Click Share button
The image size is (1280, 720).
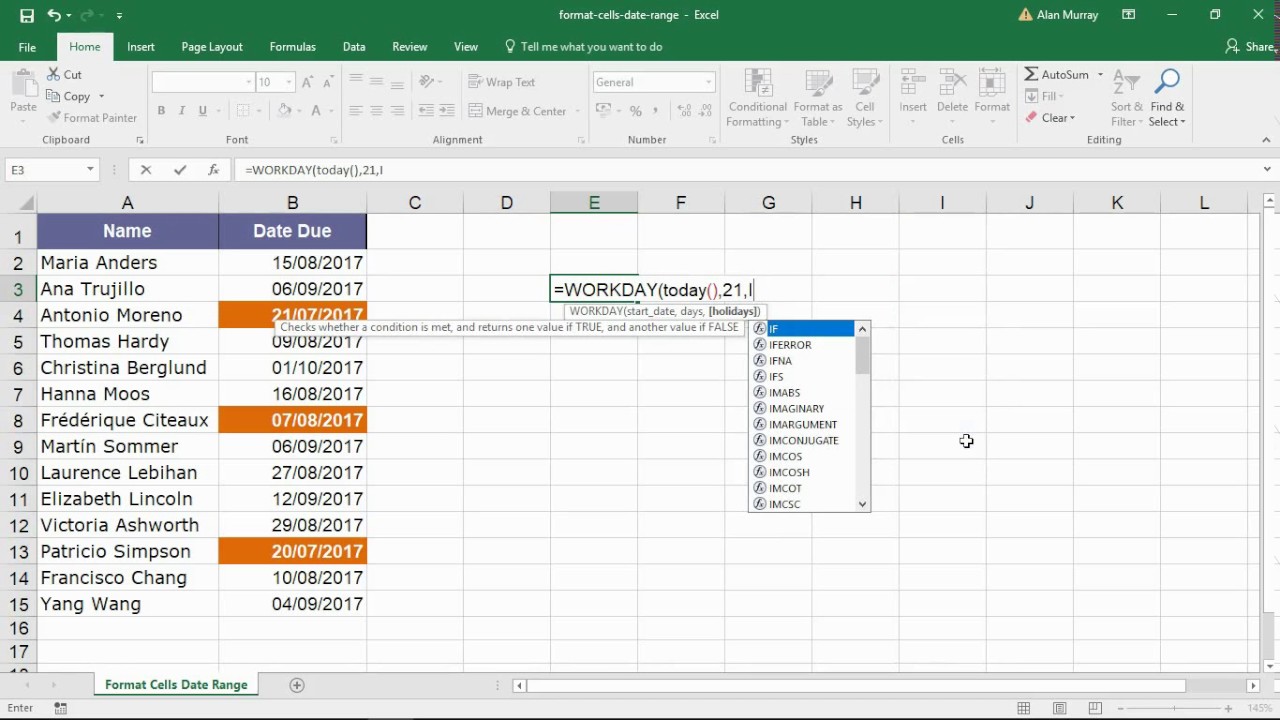1250,47
